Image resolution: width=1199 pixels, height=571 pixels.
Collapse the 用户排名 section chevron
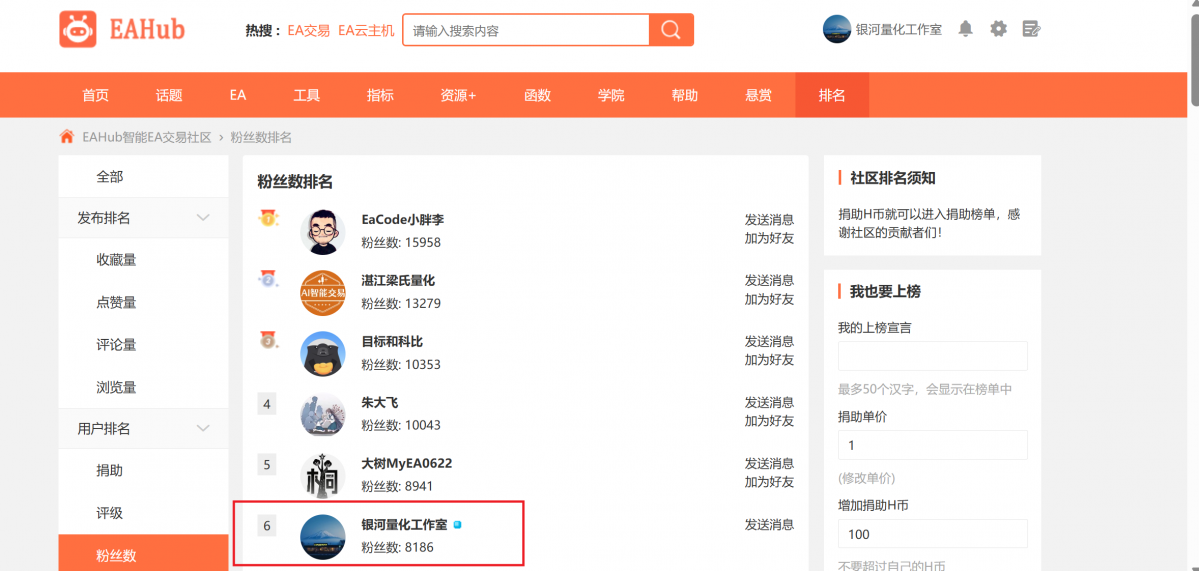[203, 429]
